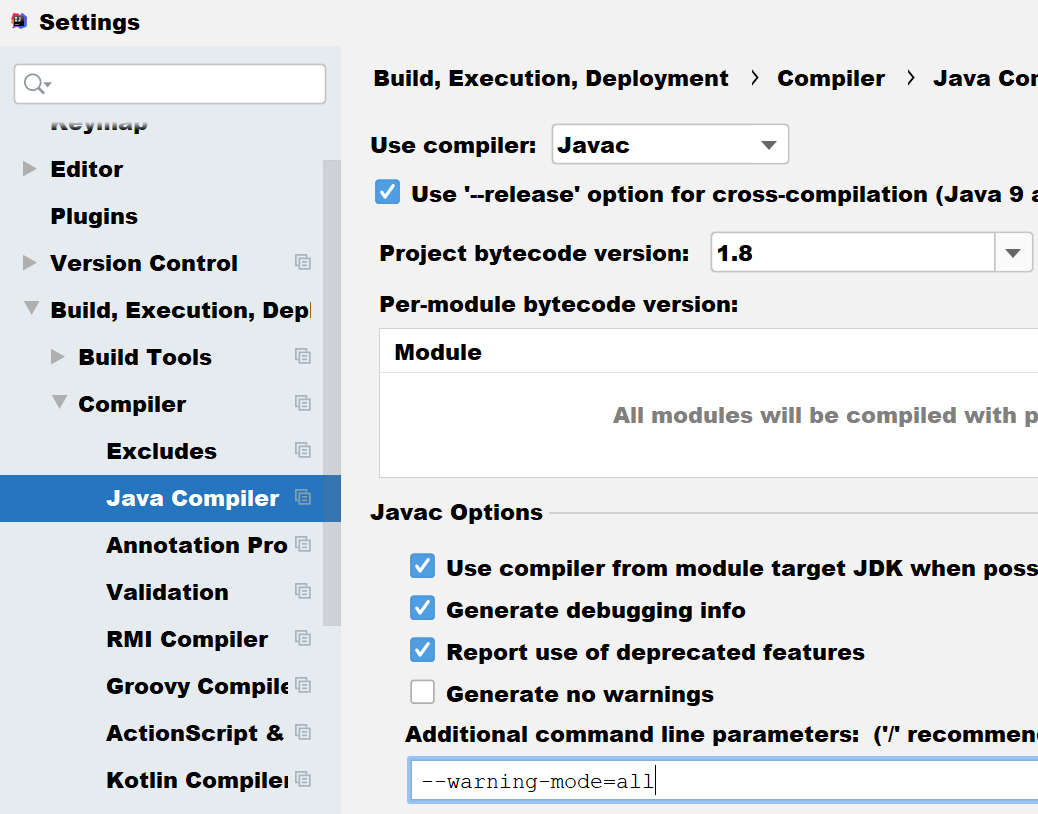The width and height of the screenshot is (1038, 814).
Task: Select Plugins in settings tree
Action: point(94,216)
